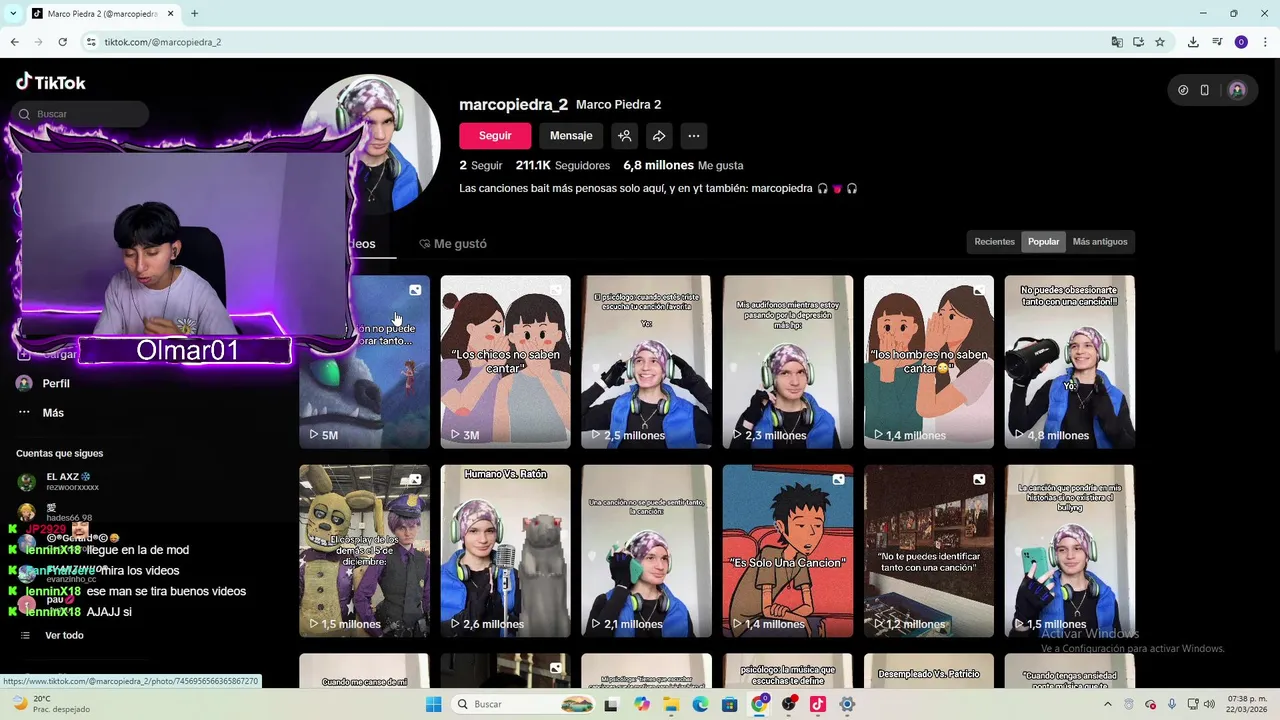Open Chrome three-dot menu
Image resolution: width=1280 pixels, height=720 pixels.
click(1265, 42)
